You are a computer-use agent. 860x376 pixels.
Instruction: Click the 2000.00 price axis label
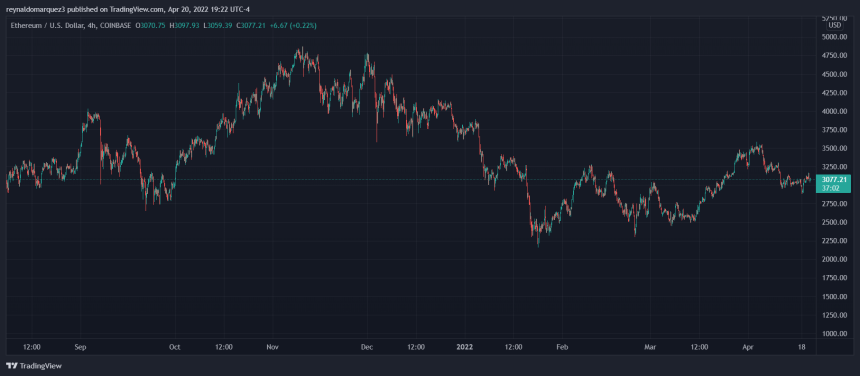click(x=834, y=260)
